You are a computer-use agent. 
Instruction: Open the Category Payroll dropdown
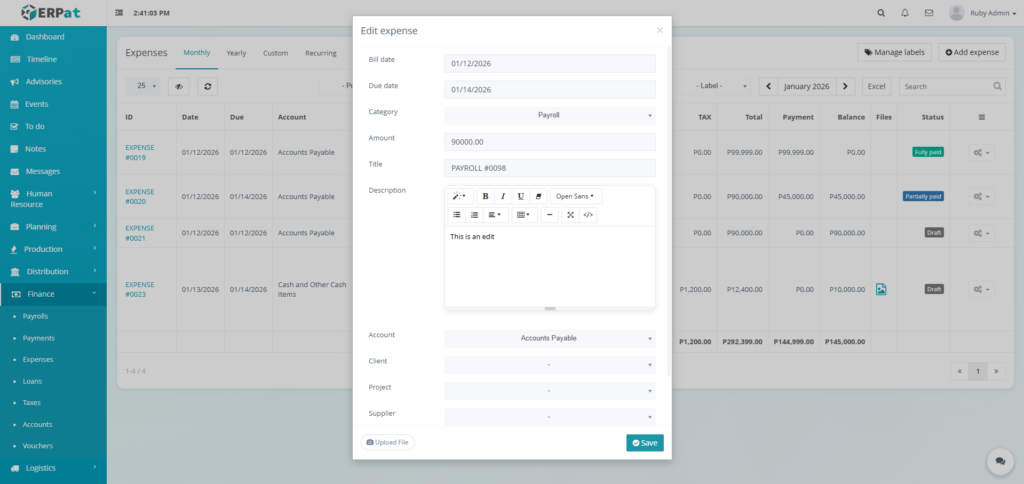pyautogui.click(x=550, y=116)
